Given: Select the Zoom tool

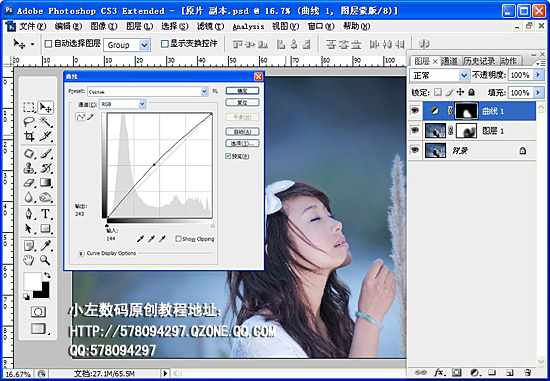Looking at the screenshot, I should coord(46,260).
